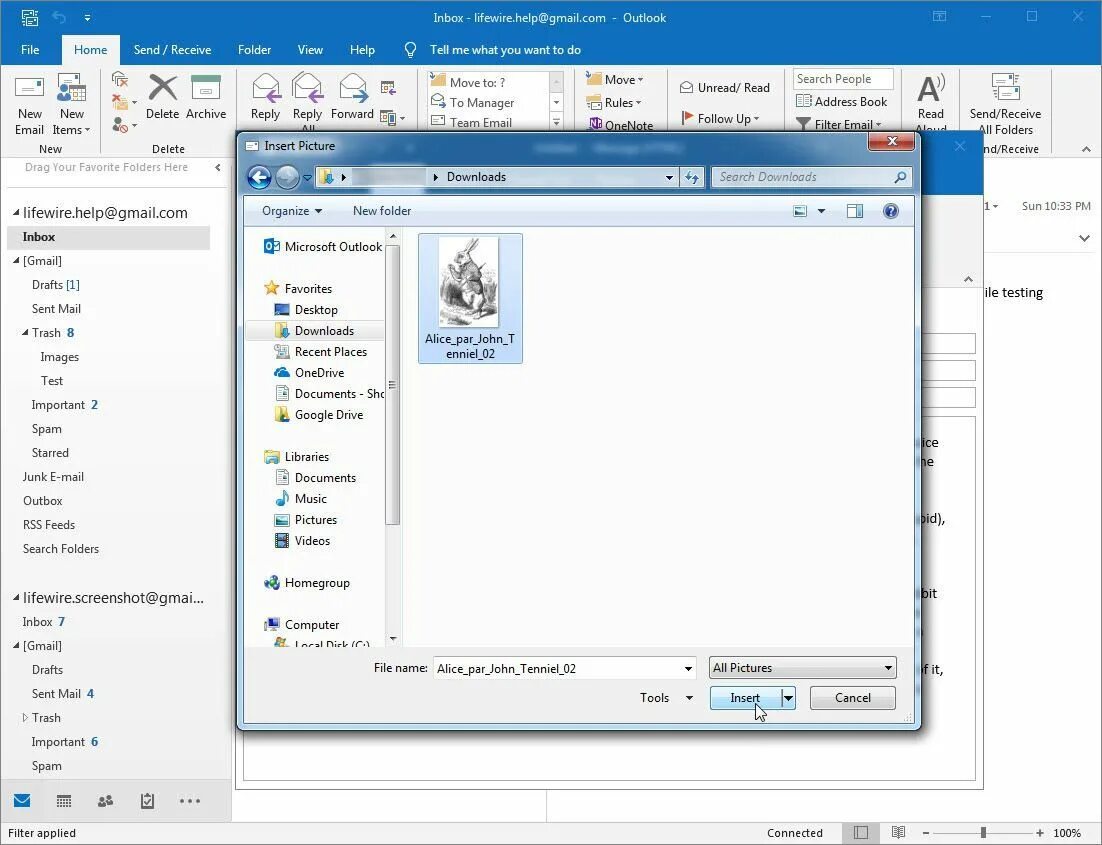The image size is (1102, 845).
Task: Open the Folder ribbon tab
Action: click(254, 50)
